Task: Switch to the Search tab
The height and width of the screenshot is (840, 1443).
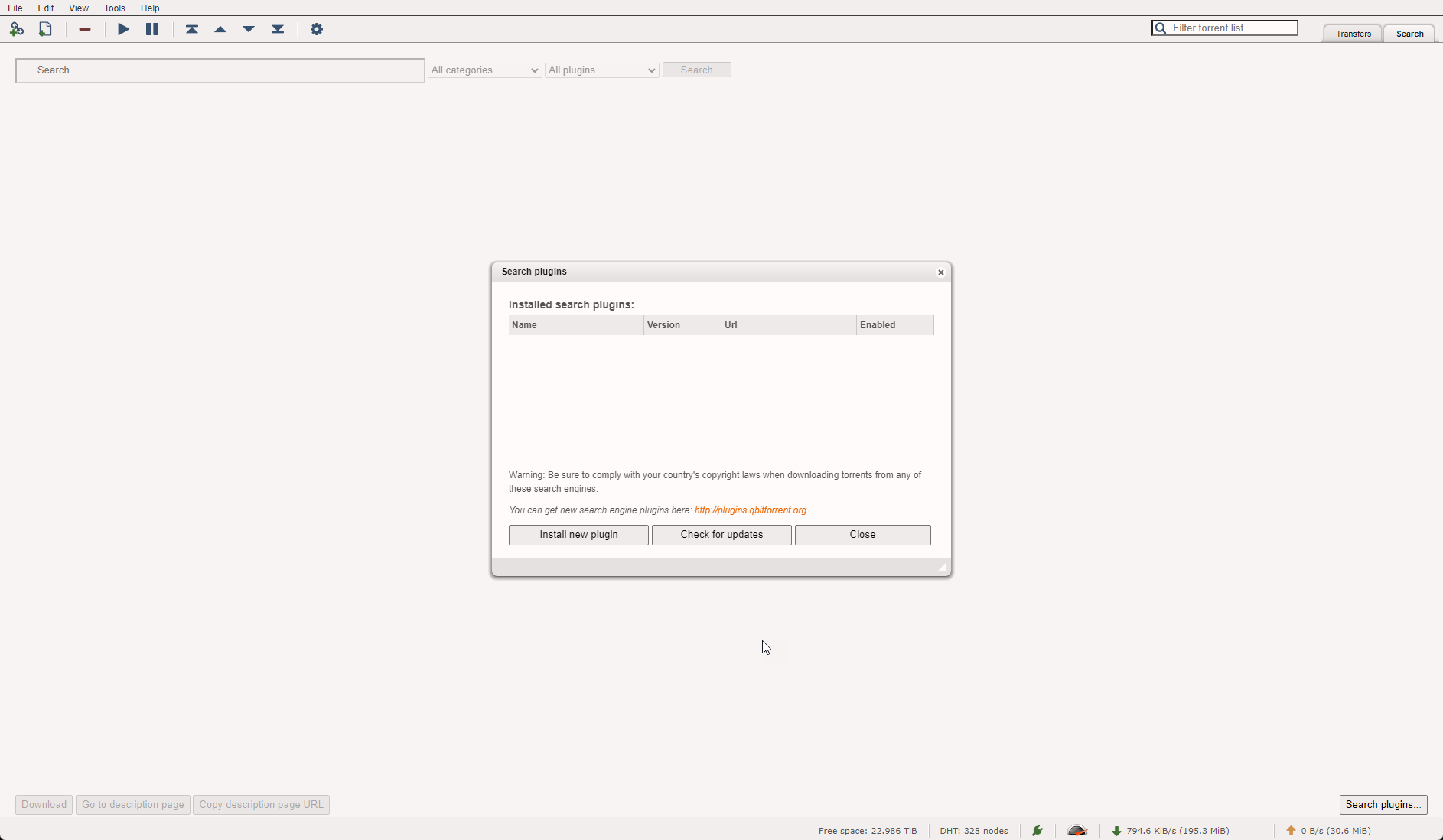Action: (1409, 34)
